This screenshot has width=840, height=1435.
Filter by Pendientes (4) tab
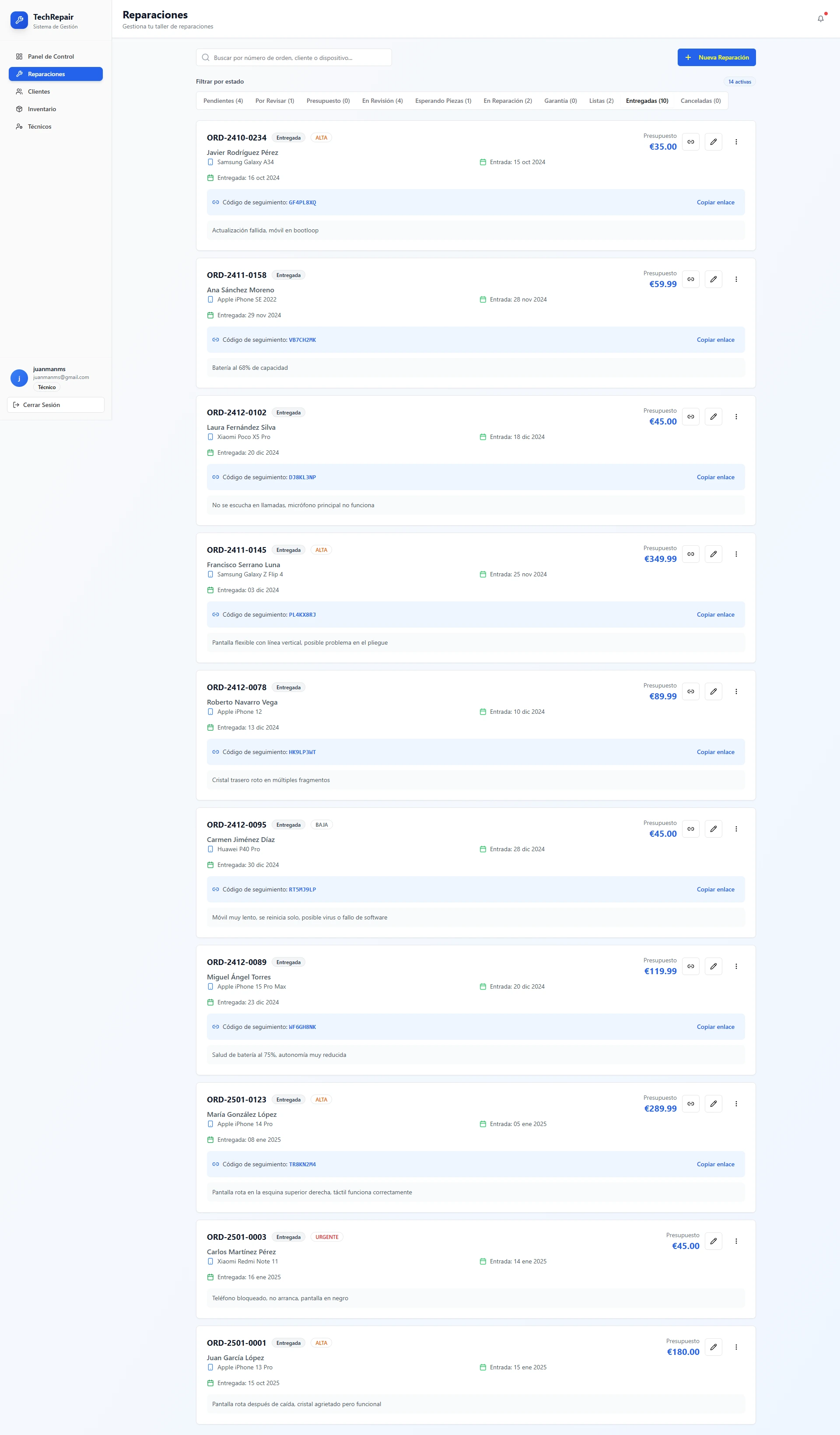223,101
